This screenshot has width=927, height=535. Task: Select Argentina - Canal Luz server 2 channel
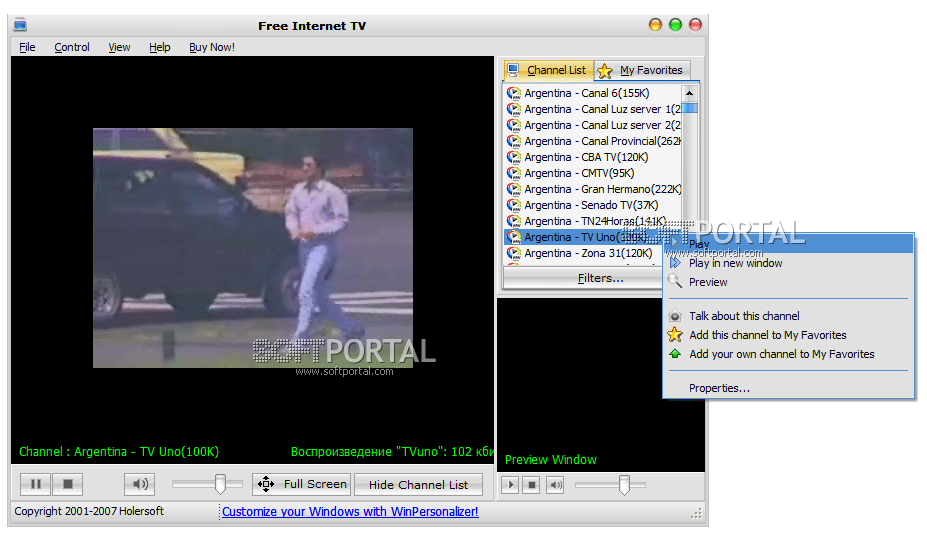click(594, 125)
